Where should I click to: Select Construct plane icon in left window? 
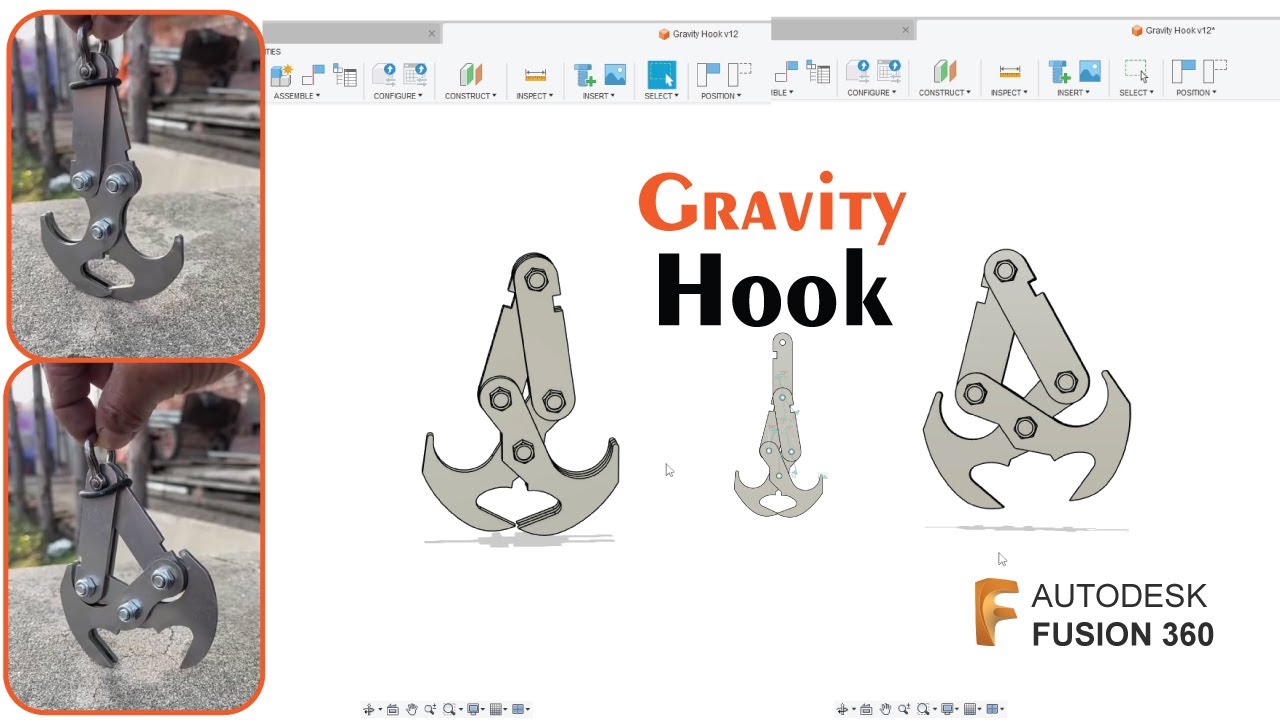[x=471, y=75]
